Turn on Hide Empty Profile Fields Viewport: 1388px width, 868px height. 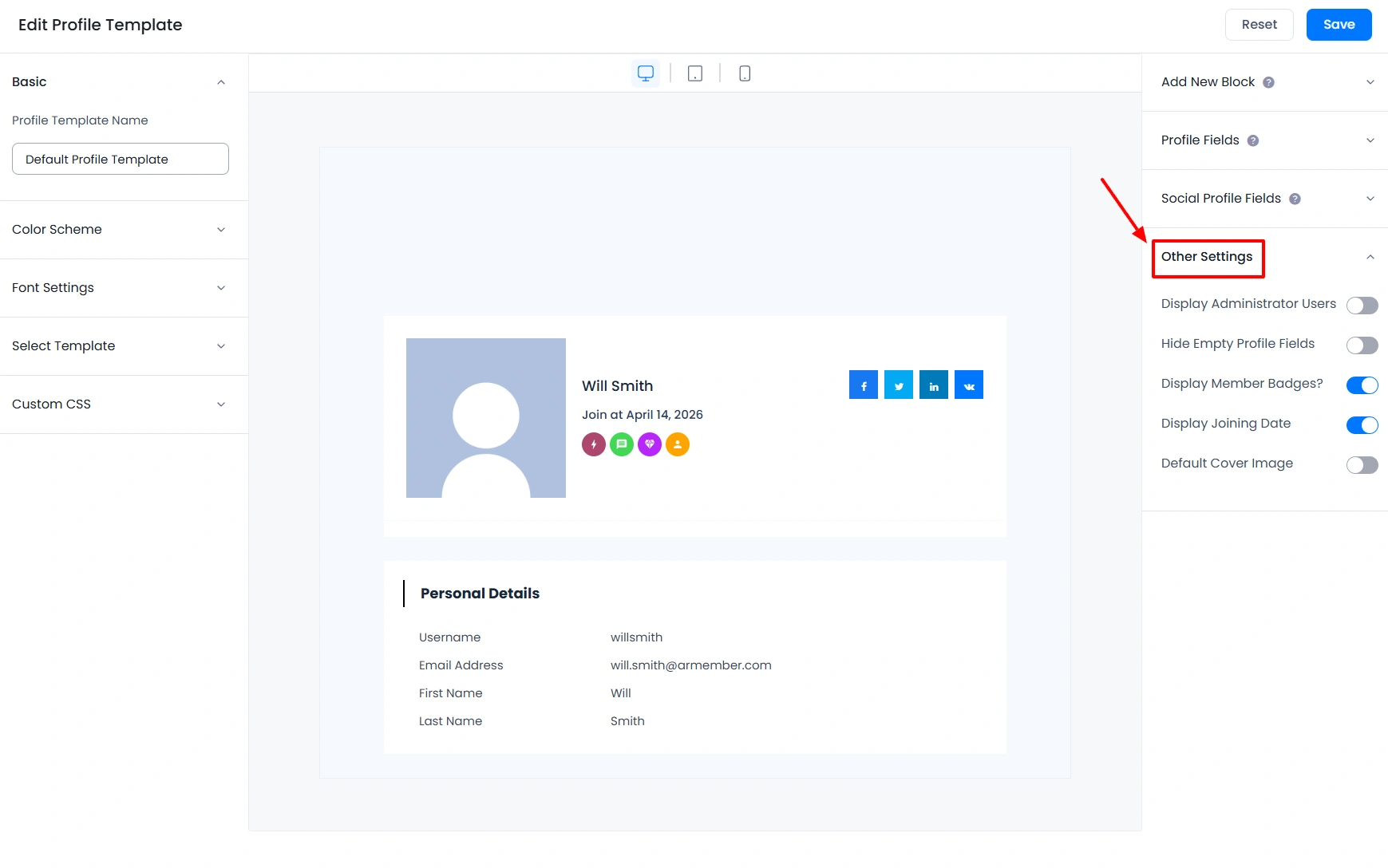point(1362,345)
